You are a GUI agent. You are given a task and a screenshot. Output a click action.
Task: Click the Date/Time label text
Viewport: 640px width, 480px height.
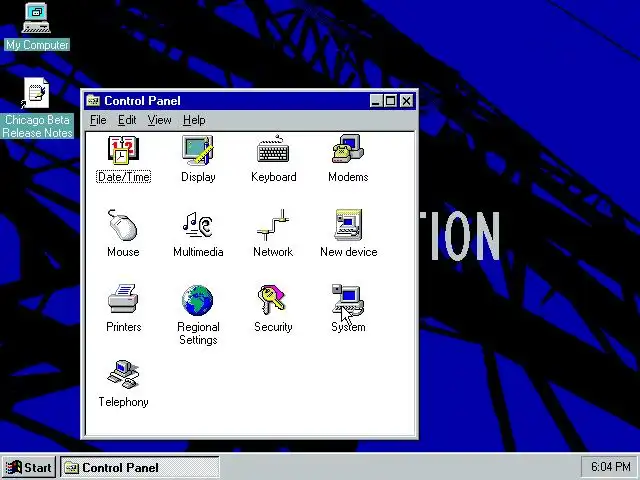click(x=124, y=177)
